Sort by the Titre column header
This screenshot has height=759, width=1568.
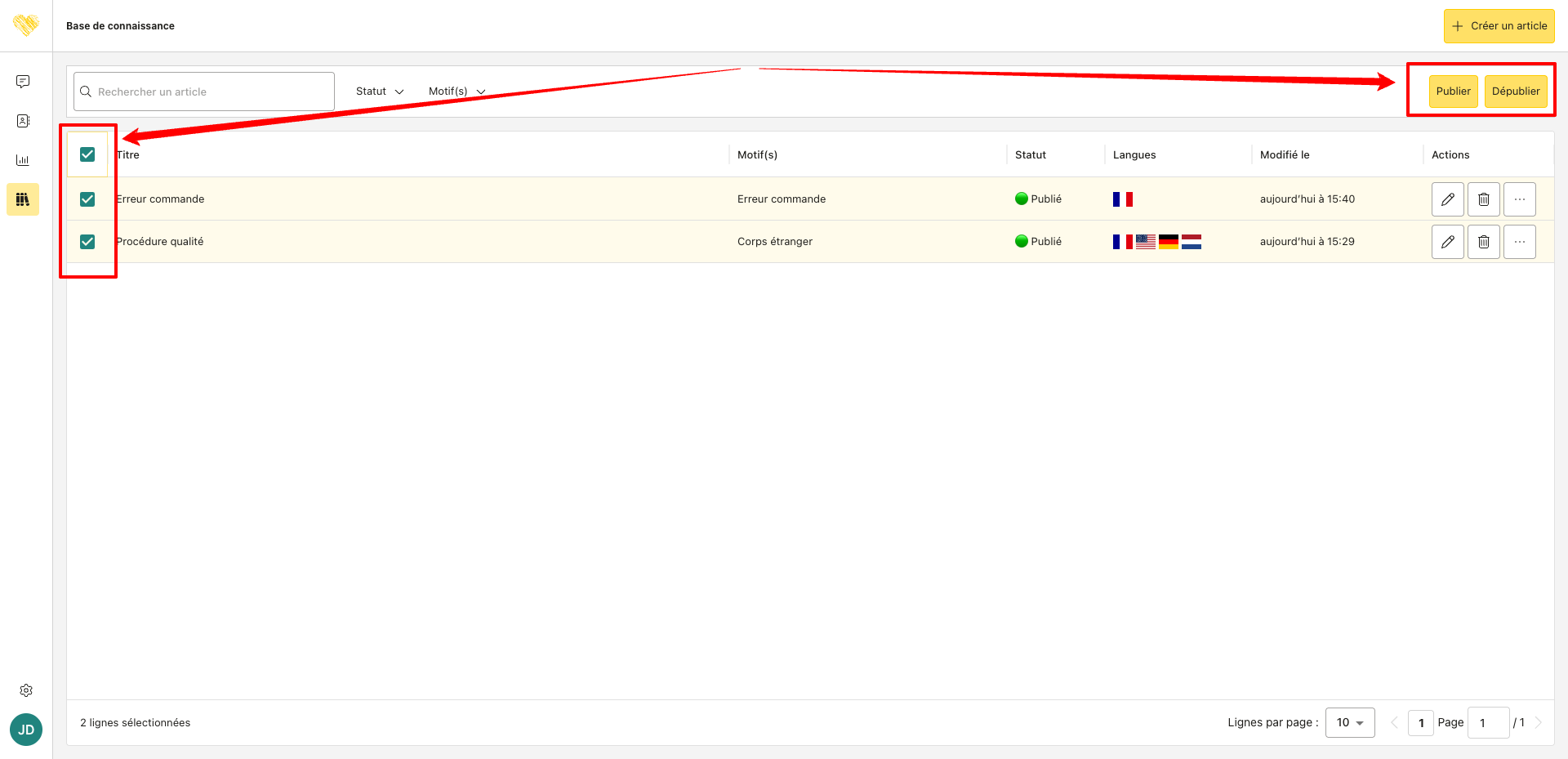(x=128, y=154)
